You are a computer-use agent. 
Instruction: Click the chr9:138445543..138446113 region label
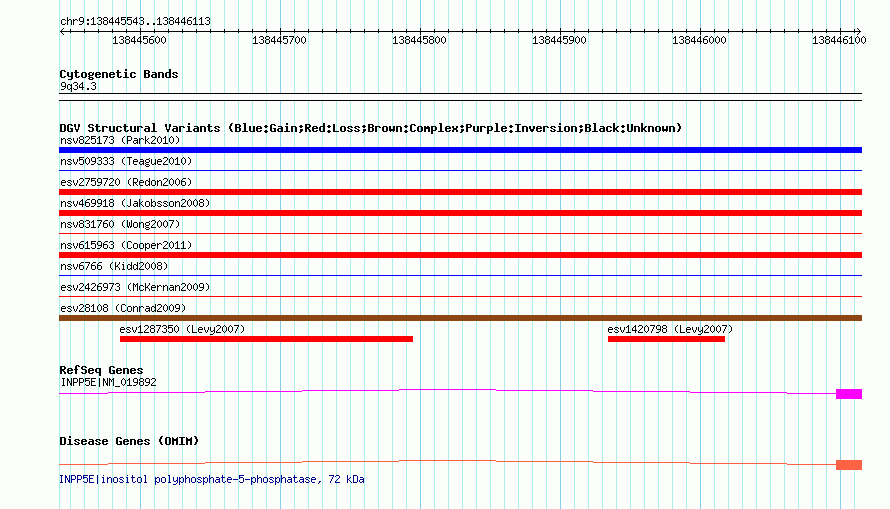click(x=135, y=21)
